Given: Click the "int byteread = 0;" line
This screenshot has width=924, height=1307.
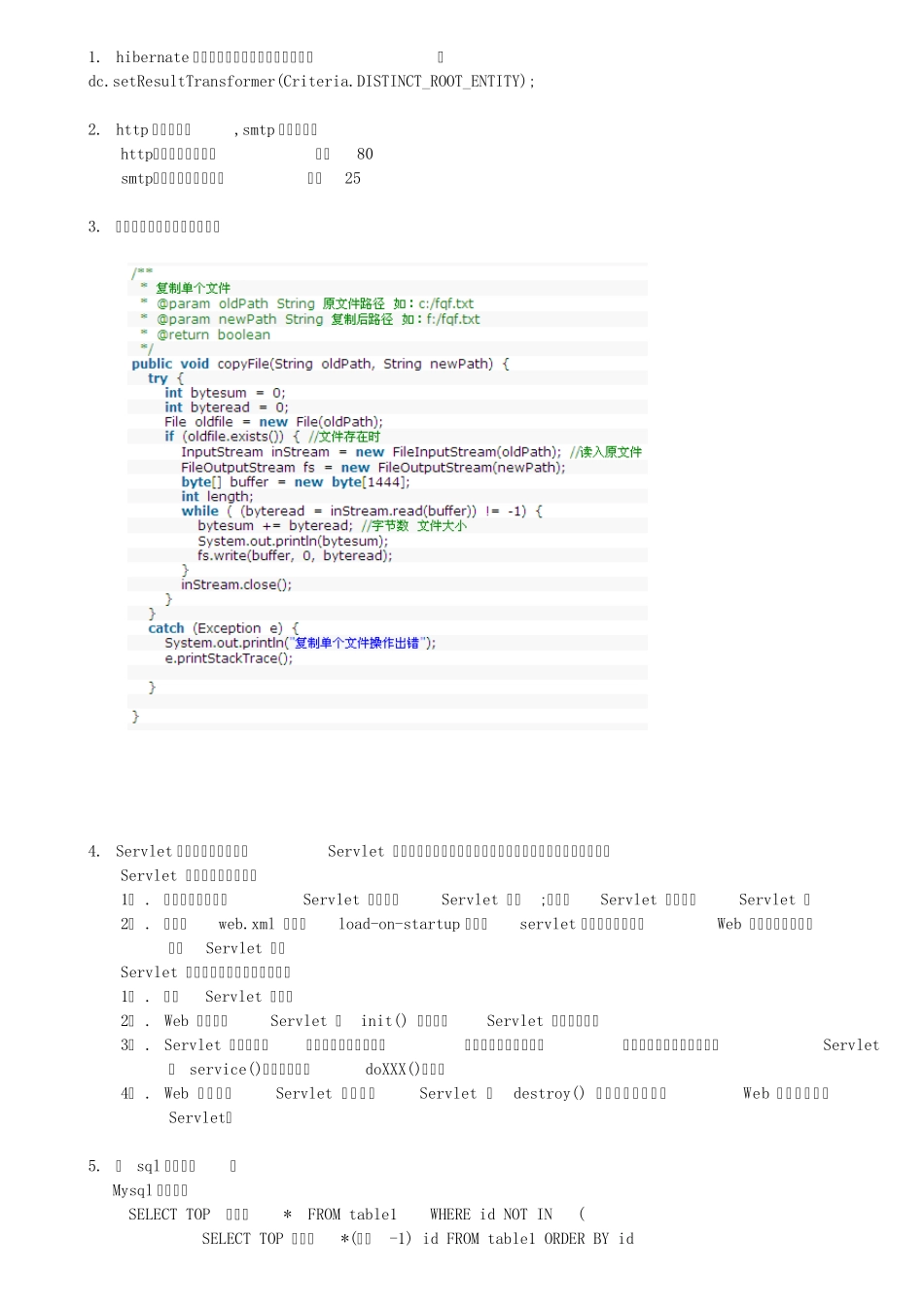Looking at the screenshot, I should pos(227,407).
